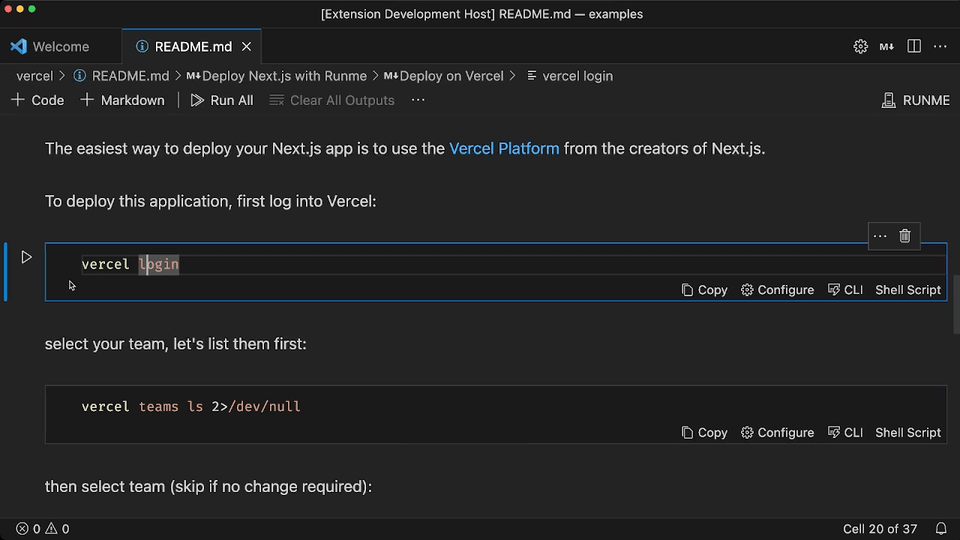This screenshot has height=540, width=960.
Task: Copy the vercel login command
Action: click(x=705, y=290)
